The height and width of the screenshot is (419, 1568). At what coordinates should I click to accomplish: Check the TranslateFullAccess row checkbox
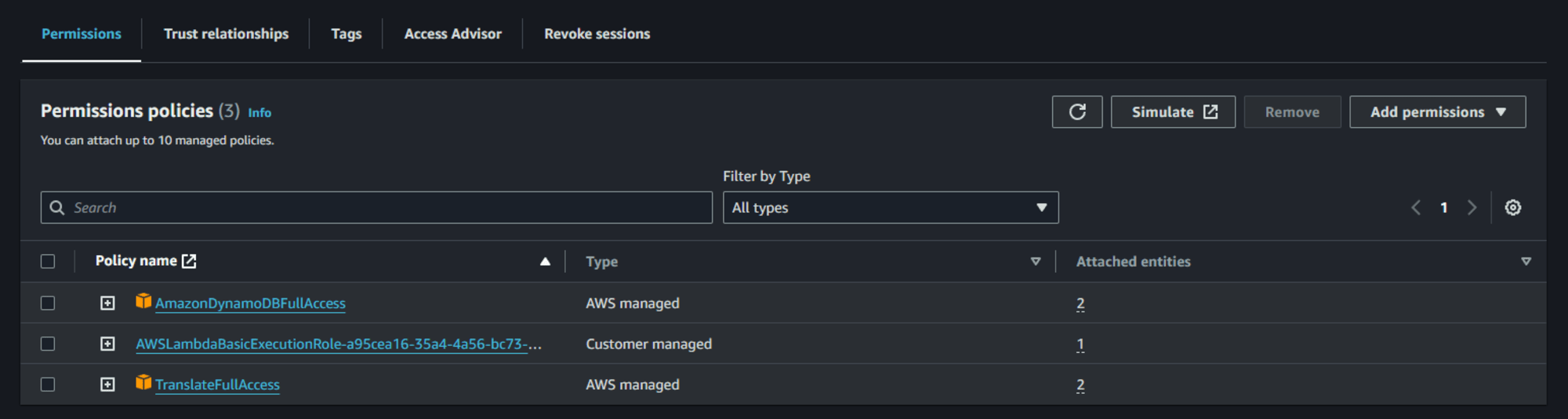[48, 384]
